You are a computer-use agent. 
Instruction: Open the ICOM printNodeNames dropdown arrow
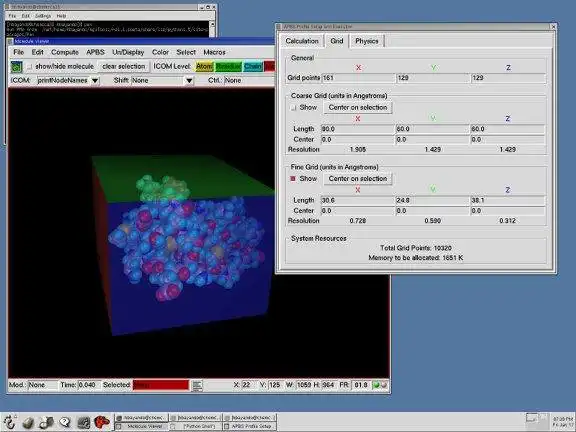(x=95, y=80)
